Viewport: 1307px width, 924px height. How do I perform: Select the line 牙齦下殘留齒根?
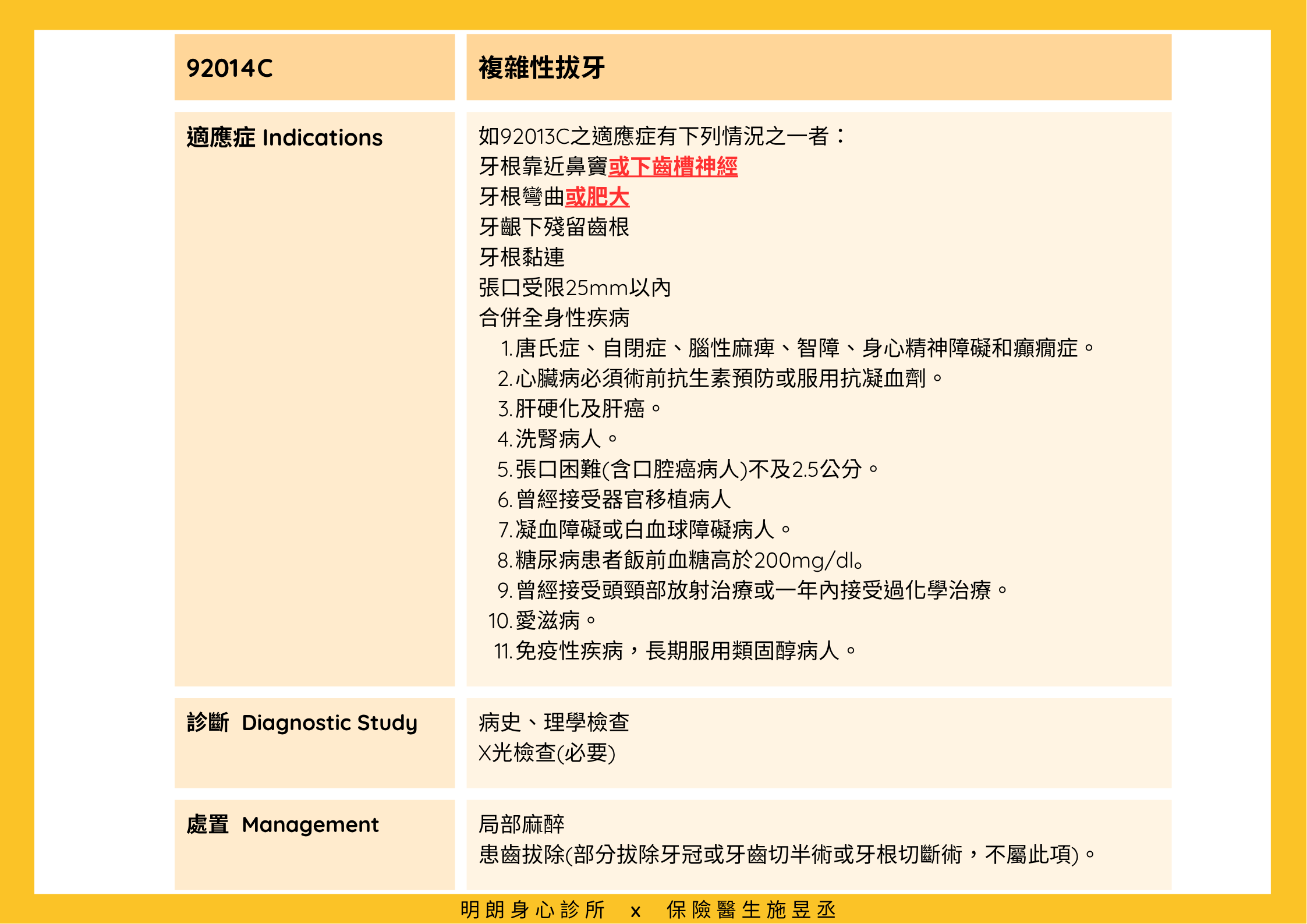point(554,227)
